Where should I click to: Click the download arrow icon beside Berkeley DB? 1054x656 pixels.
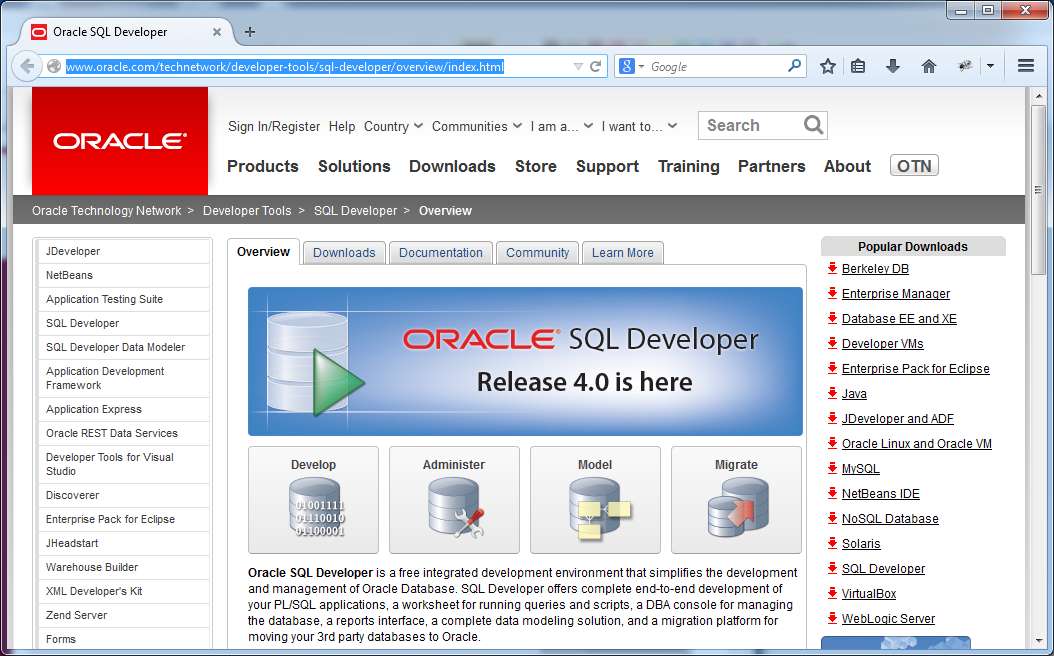tap(832, 268)
